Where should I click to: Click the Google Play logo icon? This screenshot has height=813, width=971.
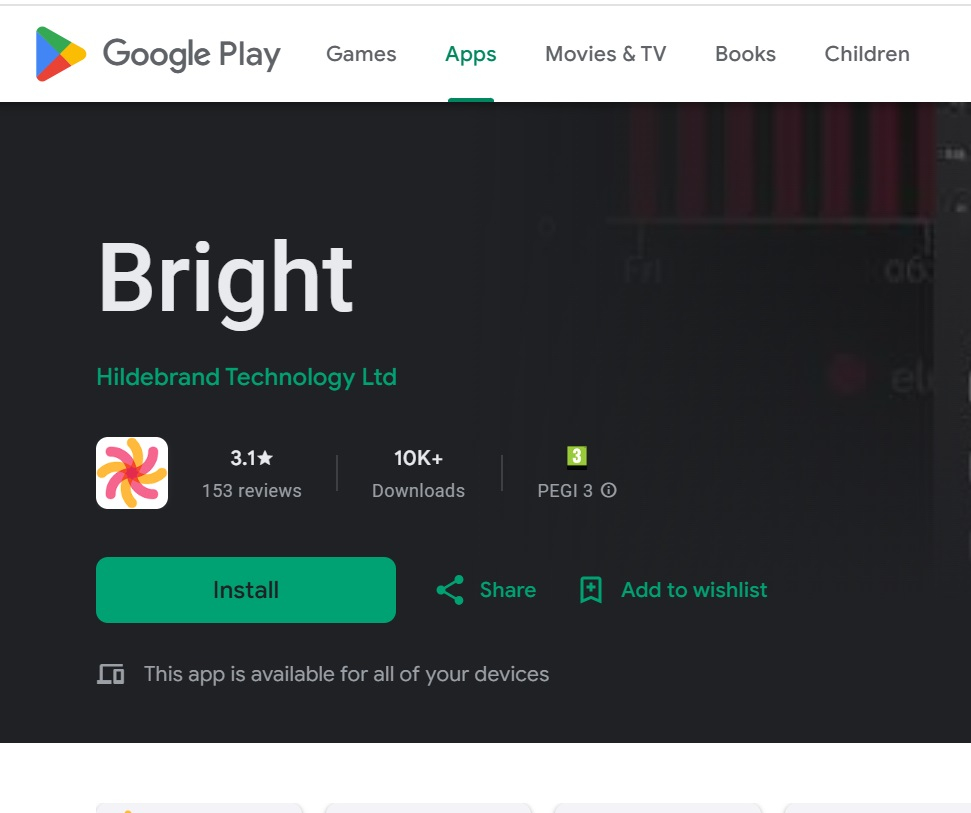pyautogui.click(x=60, y=54)
